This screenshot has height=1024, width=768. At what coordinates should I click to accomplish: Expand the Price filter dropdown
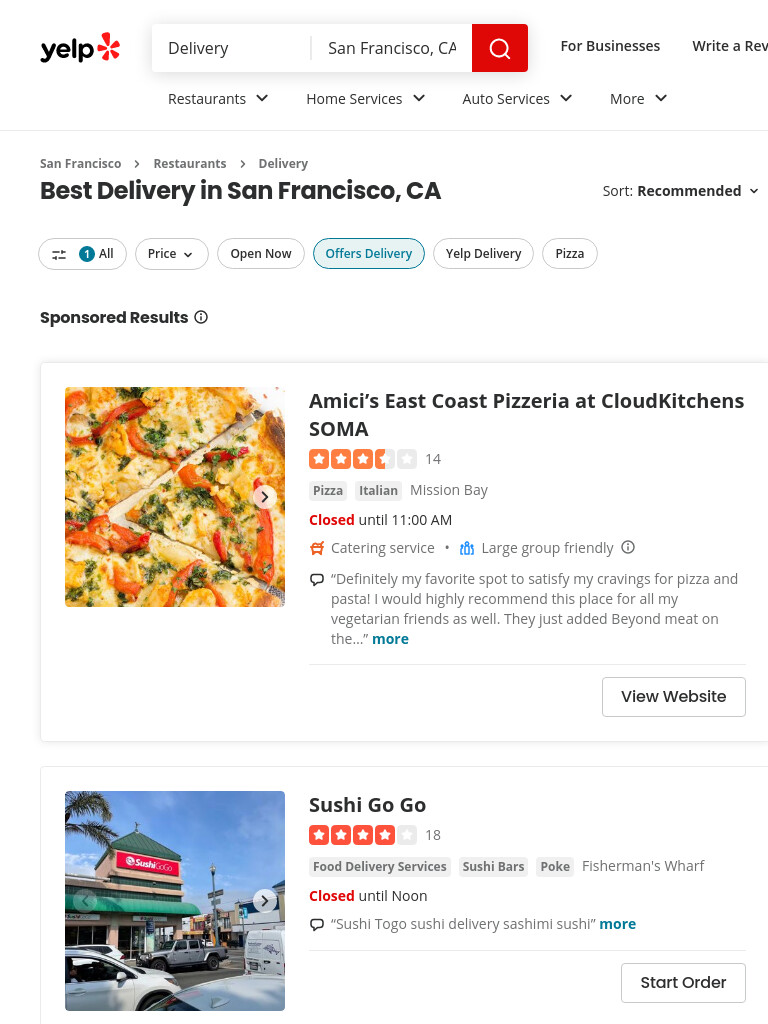tap(171, 254)
